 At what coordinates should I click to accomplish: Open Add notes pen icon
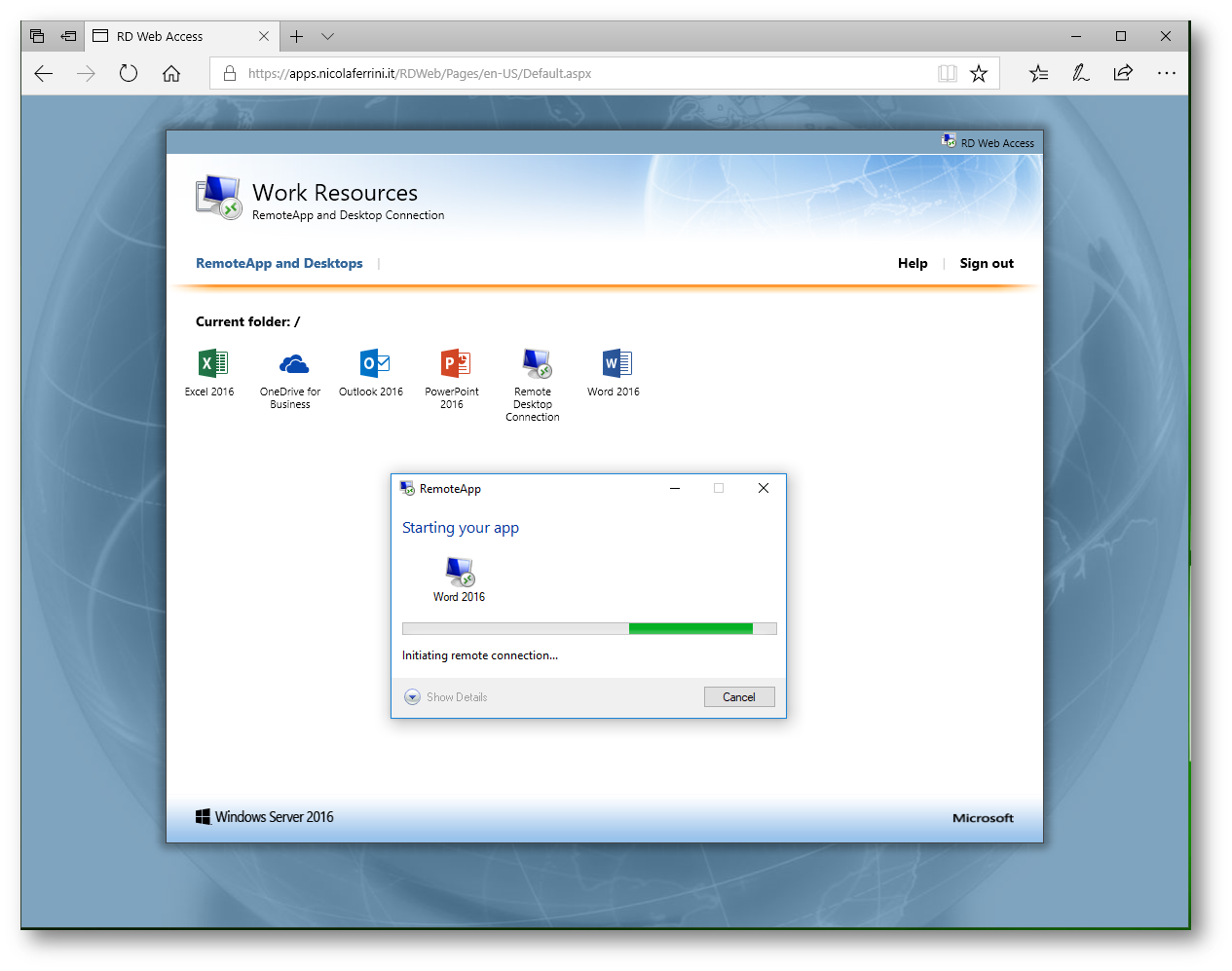pyautogui.click(x=1081, y=73)
